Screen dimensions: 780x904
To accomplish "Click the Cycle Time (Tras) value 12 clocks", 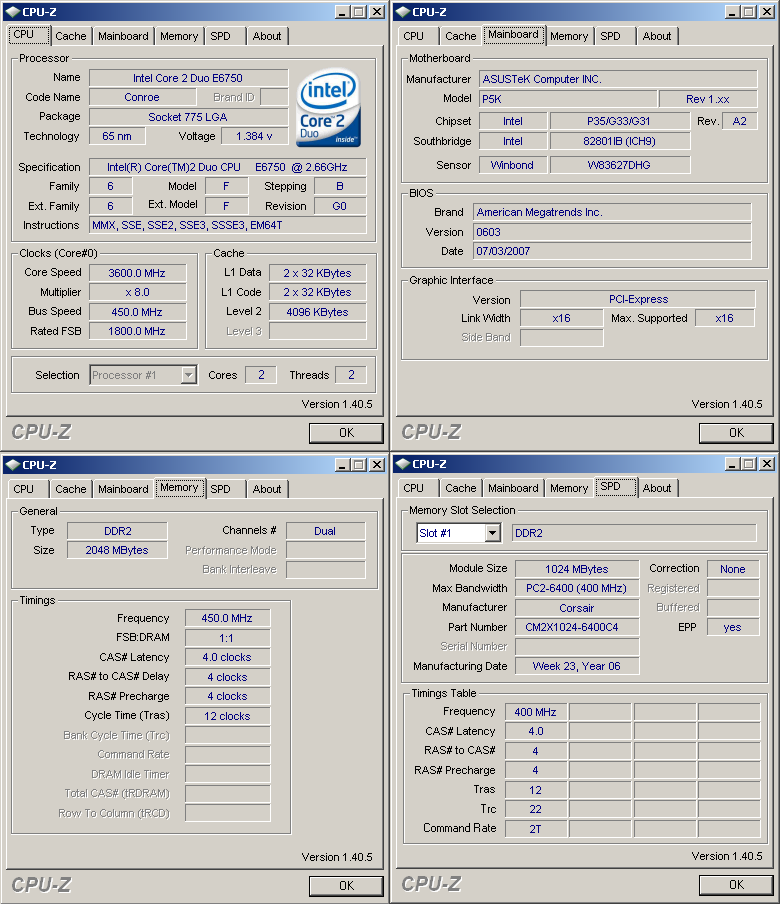I will tap(227, 716).
